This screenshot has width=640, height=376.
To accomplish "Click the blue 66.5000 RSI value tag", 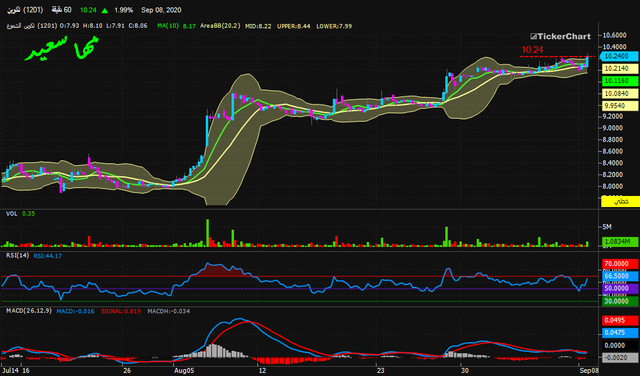I will 620,276.
